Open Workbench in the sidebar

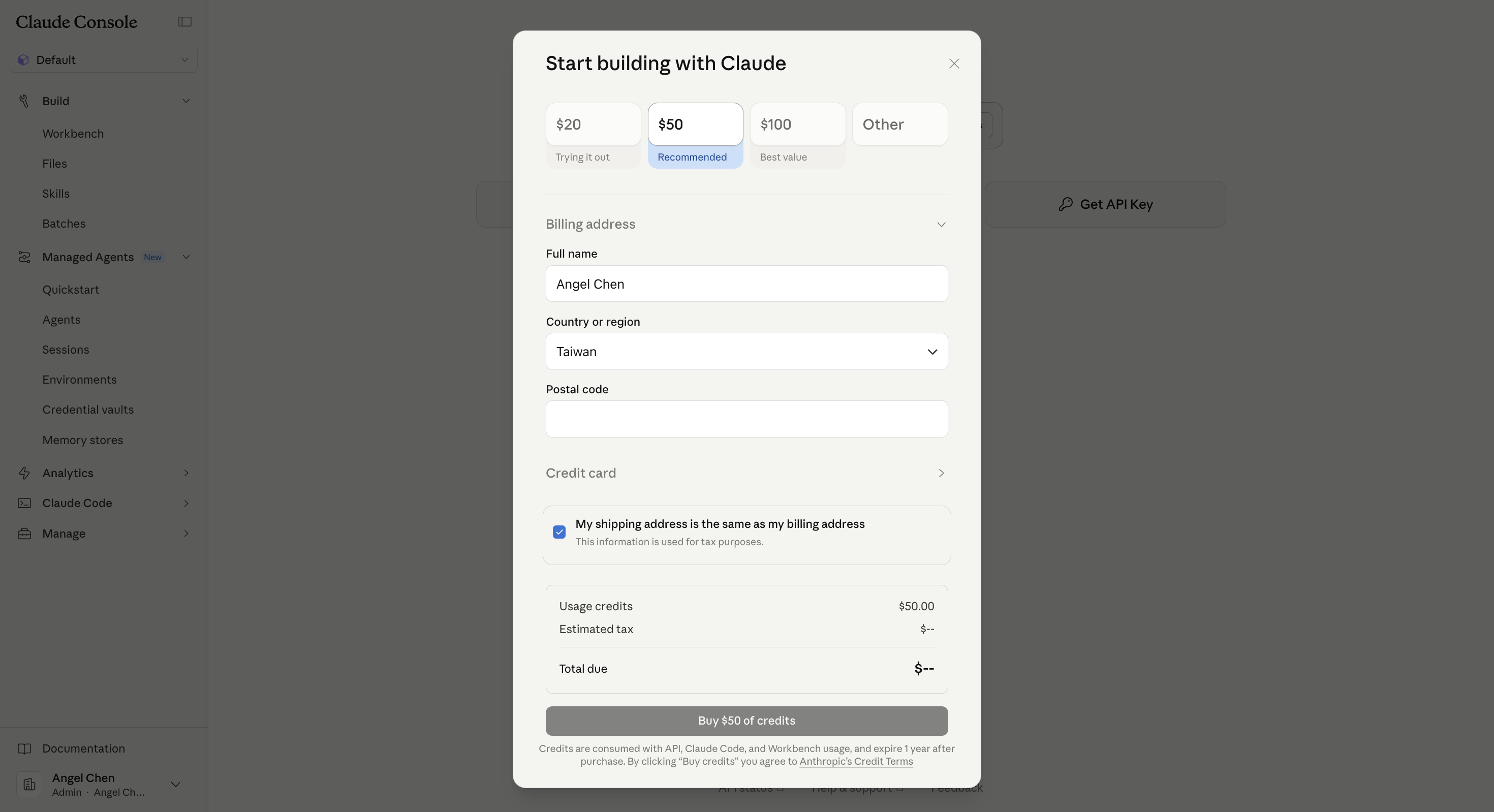(73, 134)
